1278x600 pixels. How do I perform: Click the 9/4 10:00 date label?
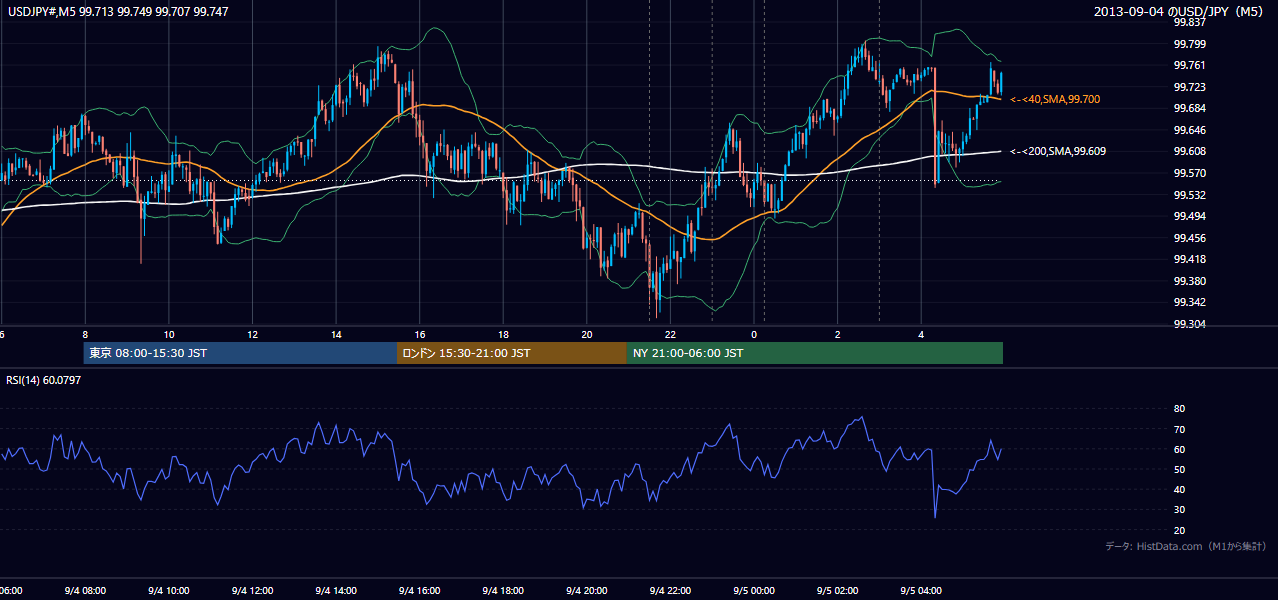(168, 590)
